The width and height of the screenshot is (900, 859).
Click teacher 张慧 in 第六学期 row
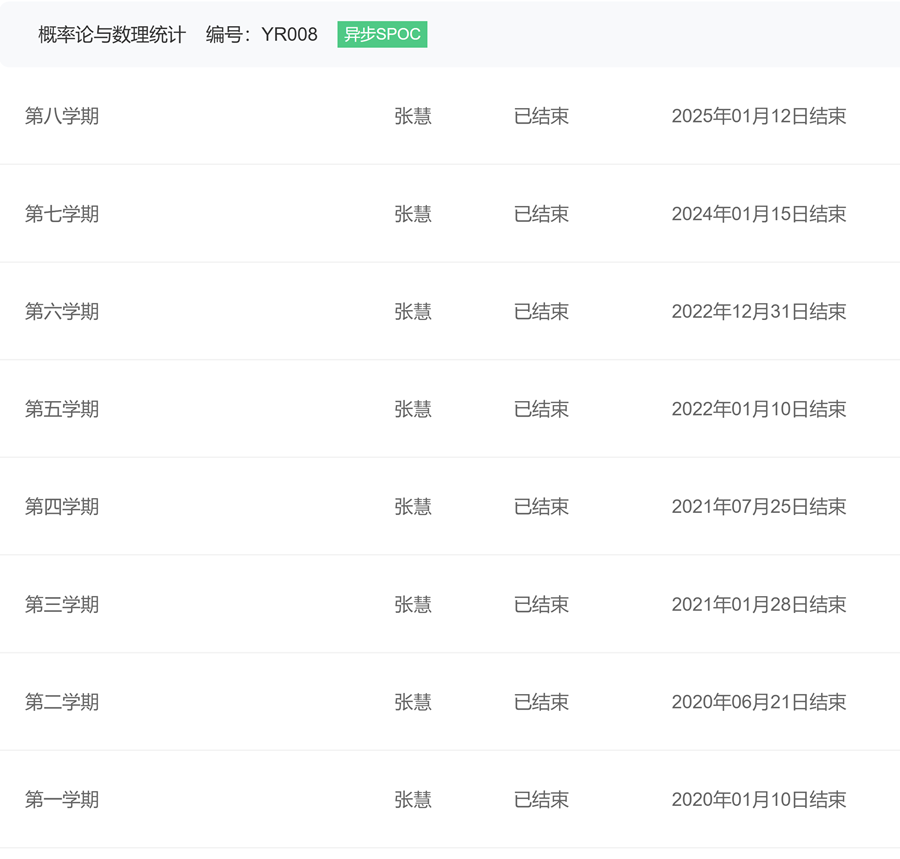[x=413, y=311]
